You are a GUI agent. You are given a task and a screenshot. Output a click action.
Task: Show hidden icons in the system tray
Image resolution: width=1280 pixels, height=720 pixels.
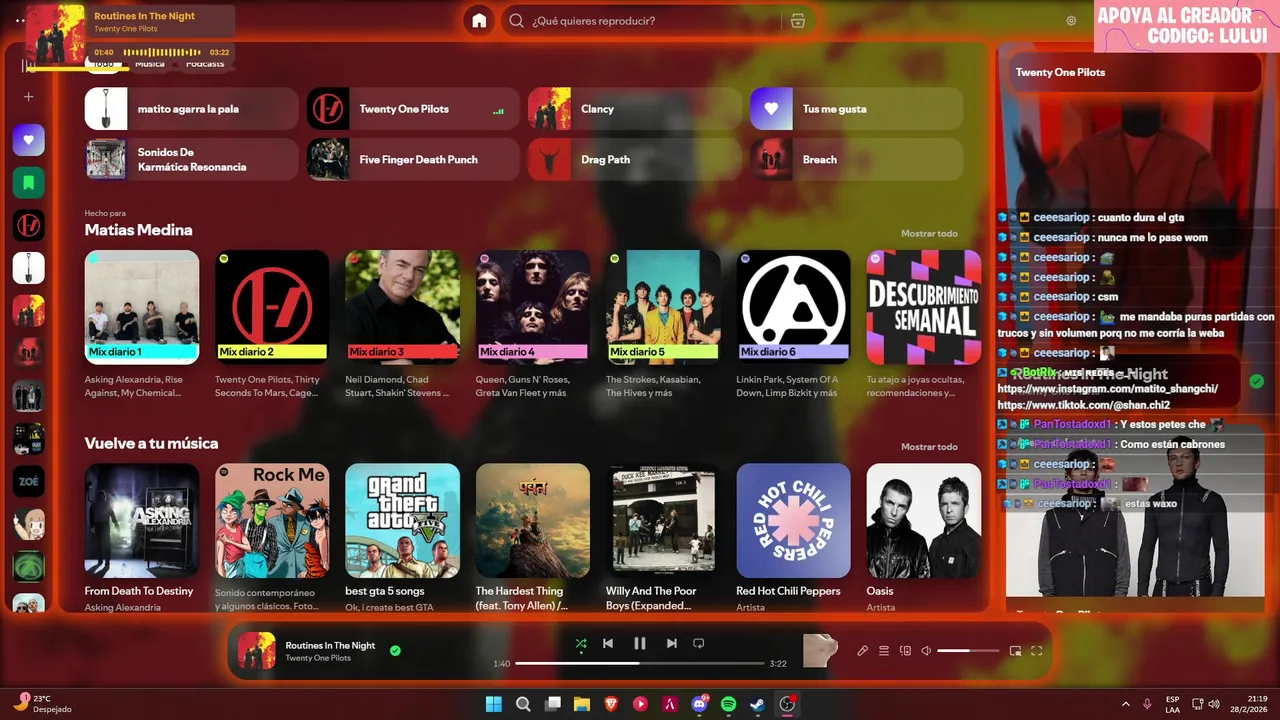click(x=1125, y=704)
